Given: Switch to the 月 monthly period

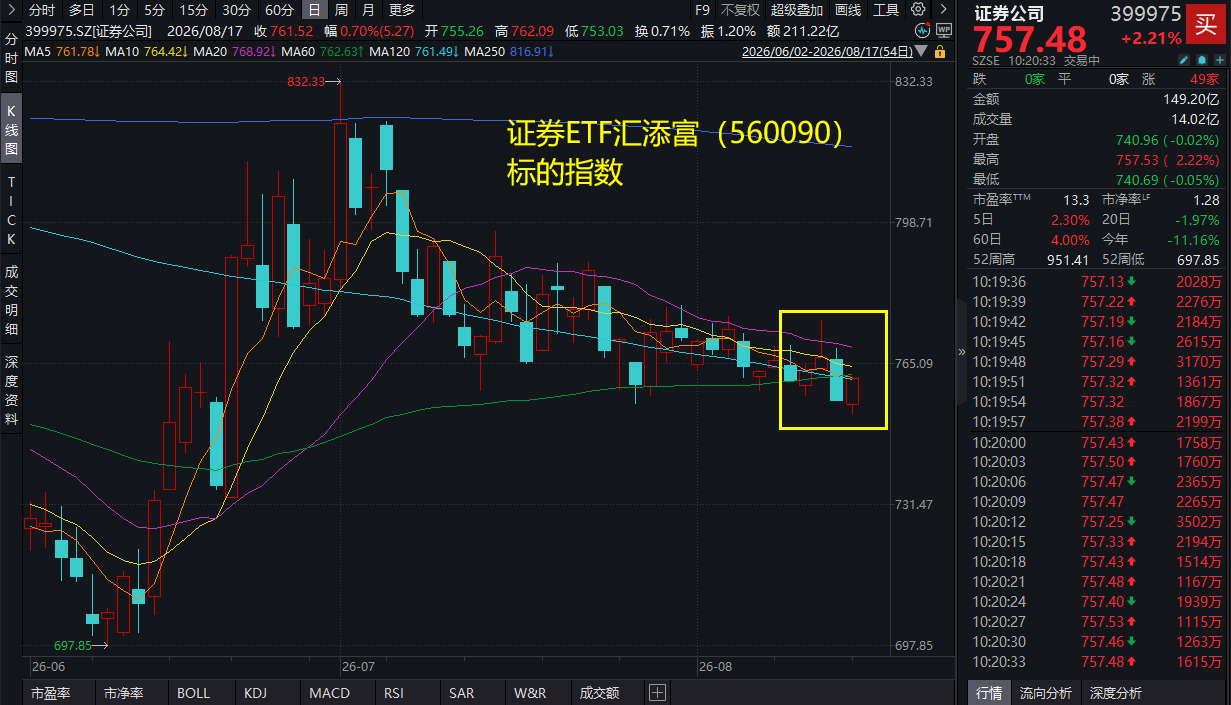Looking at the screenshot, I should (368, 10).
